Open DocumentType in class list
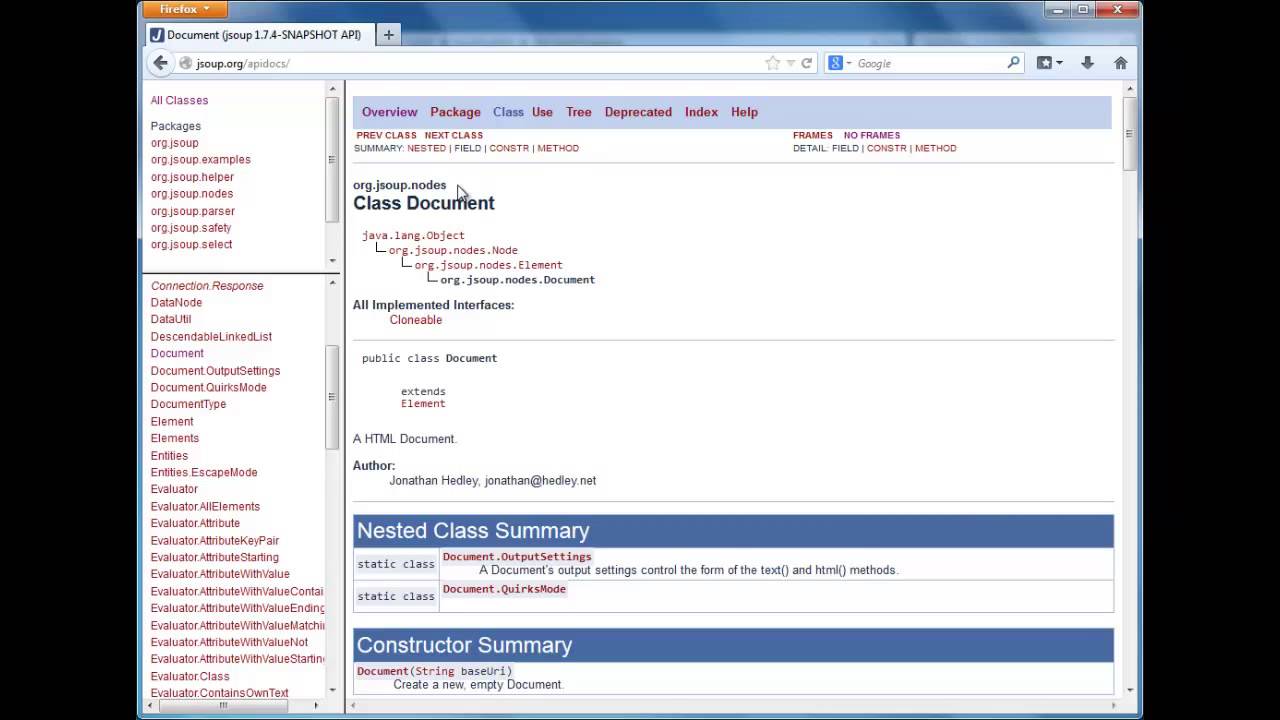This screenshot has width=1280, height=720. pyautogui.click(x=188, y=404)
